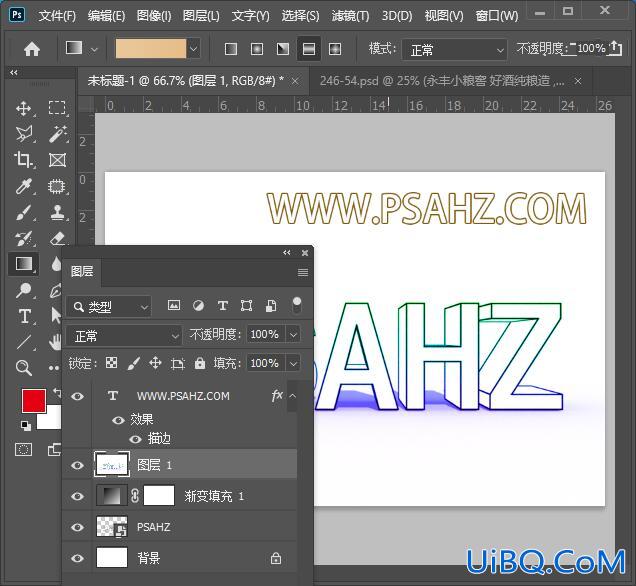This screenshot has height=586, width=636.
Task: Open layer 不透明度 slider dropdown
Action: click(293, 335)
